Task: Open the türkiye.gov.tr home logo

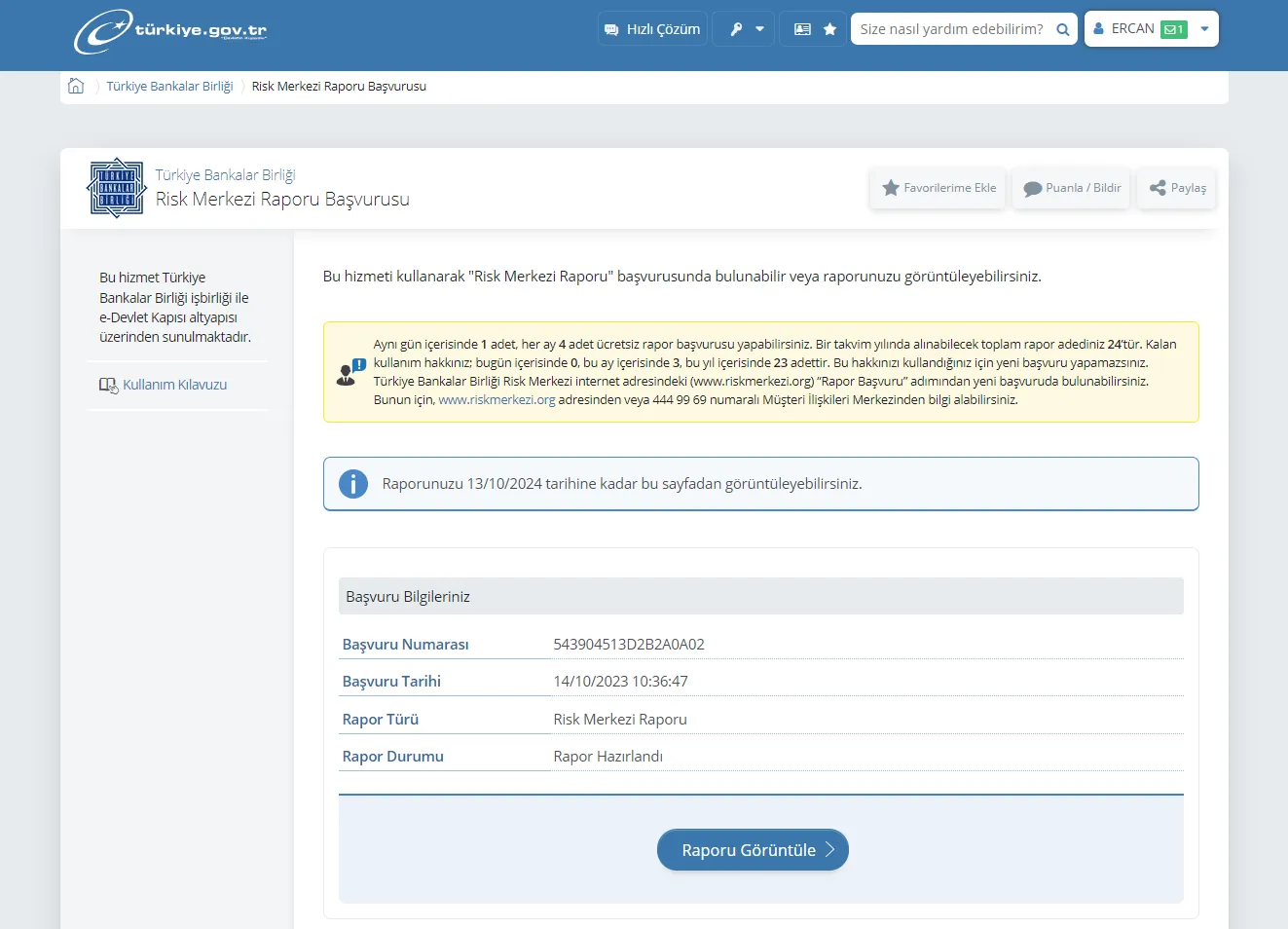Action: 170,30
